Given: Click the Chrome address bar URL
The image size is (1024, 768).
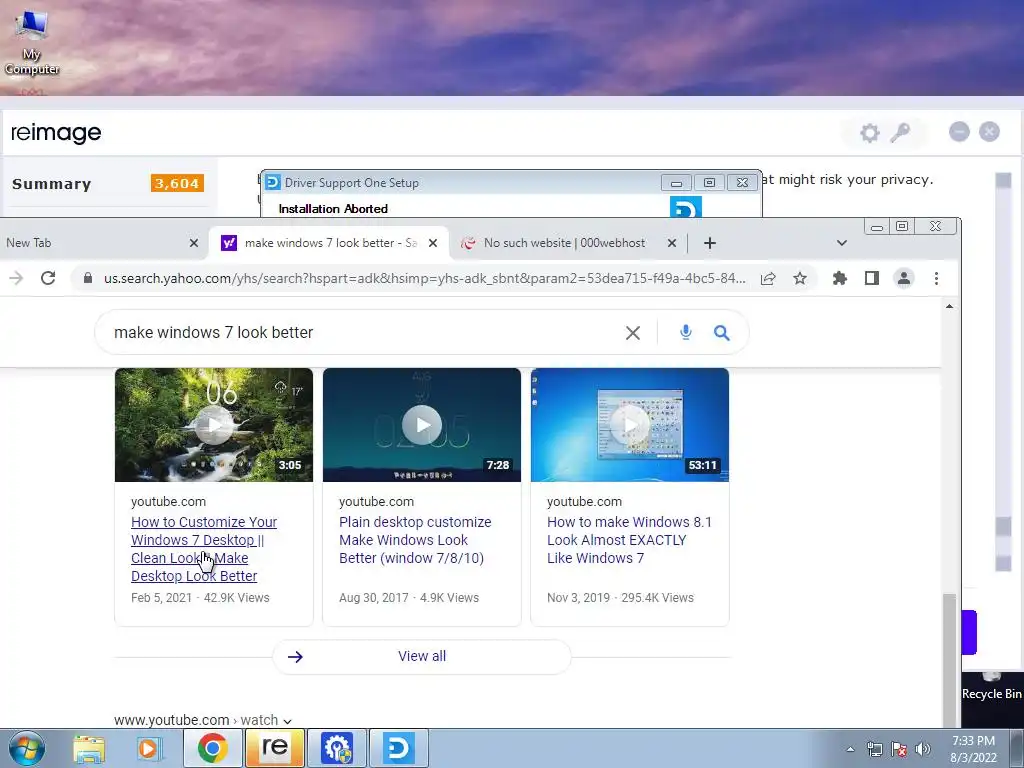Looking at the screenshot, I should [x=424, y=279].
